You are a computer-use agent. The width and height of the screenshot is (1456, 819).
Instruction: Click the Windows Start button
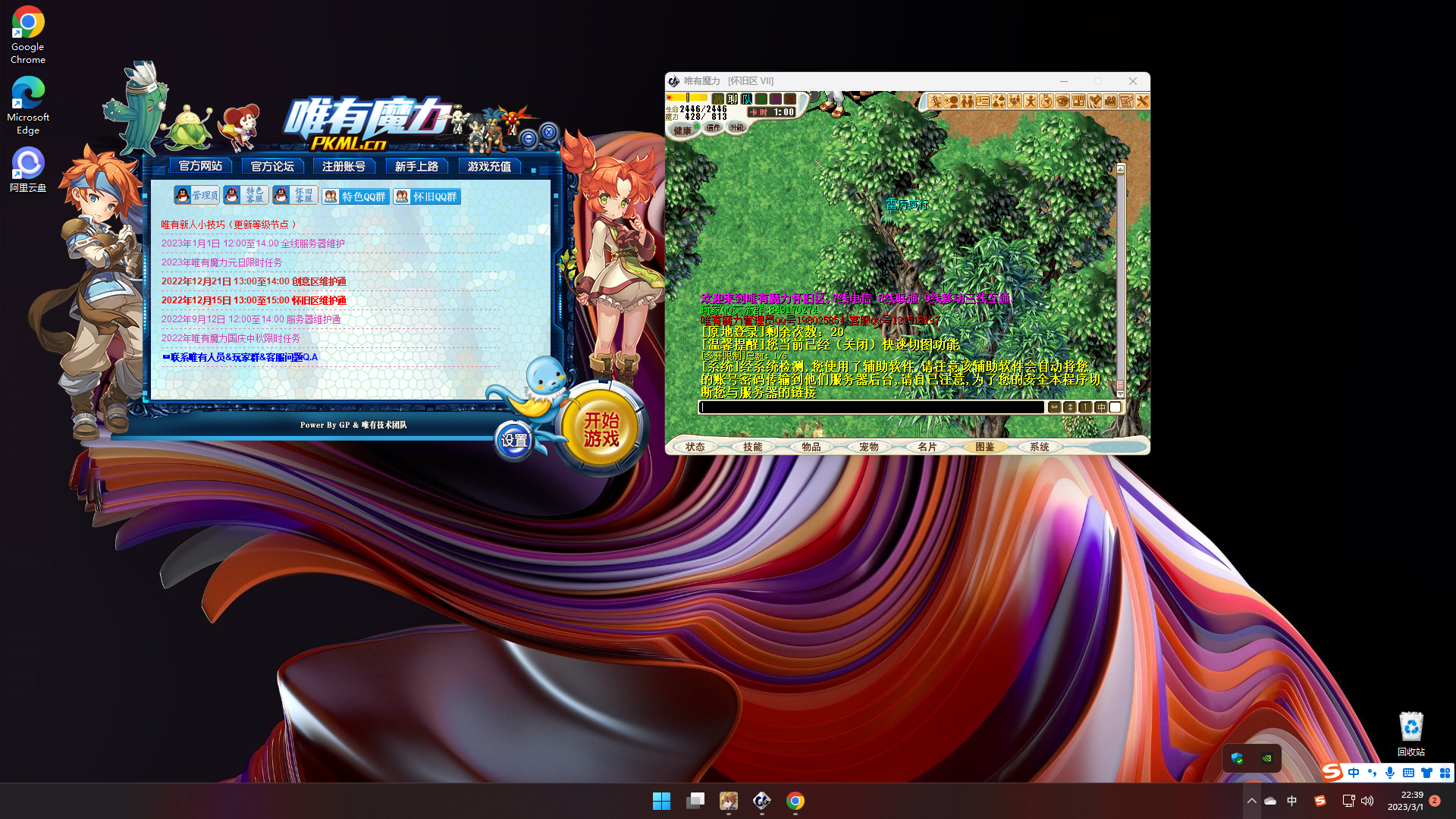click(x=661, y=801)
